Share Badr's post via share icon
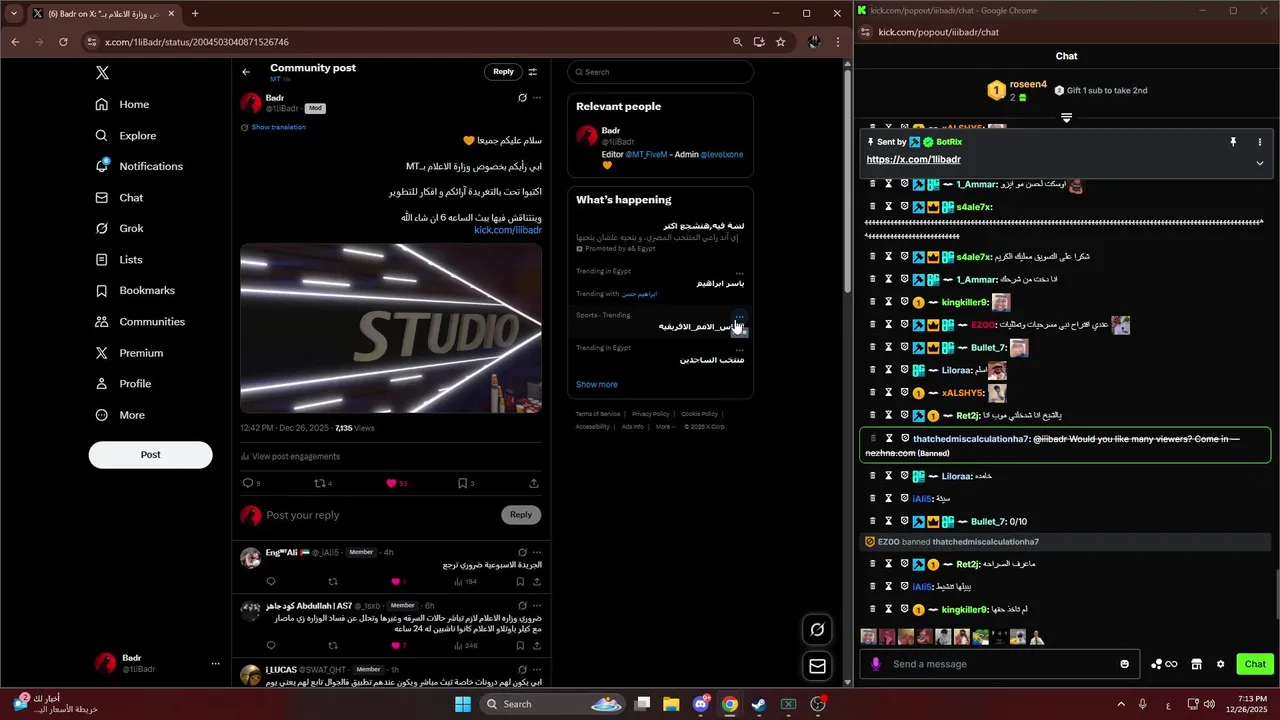 (x=534, y=483)
